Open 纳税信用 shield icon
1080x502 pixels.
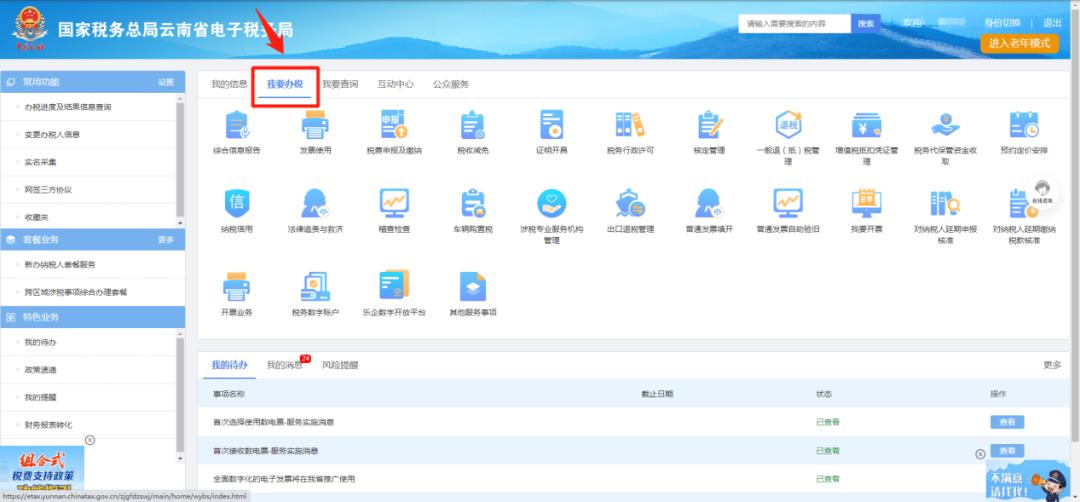click(x=236, y=203)
